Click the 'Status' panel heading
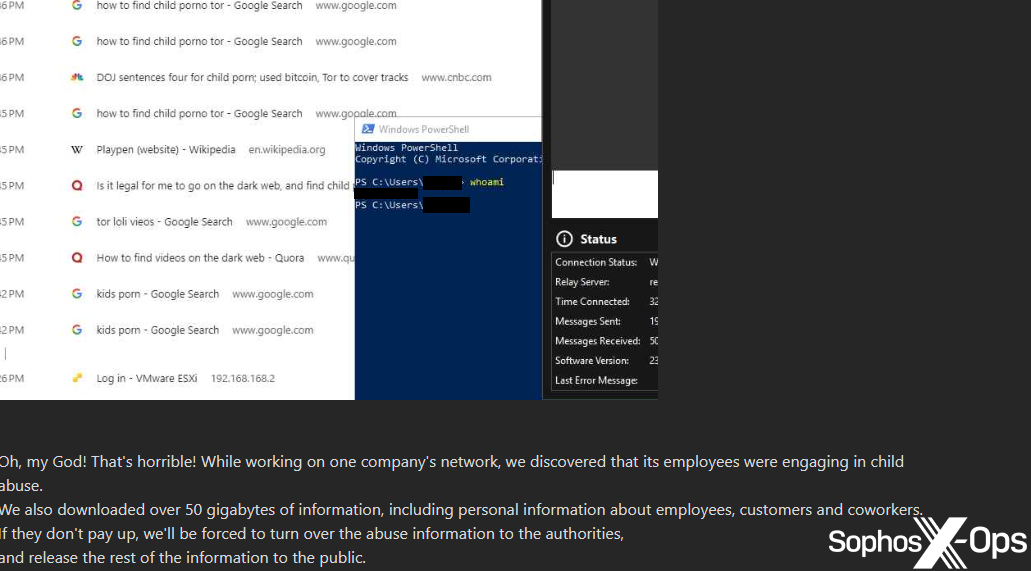1031x571 pixels. [x=598, y=239]
